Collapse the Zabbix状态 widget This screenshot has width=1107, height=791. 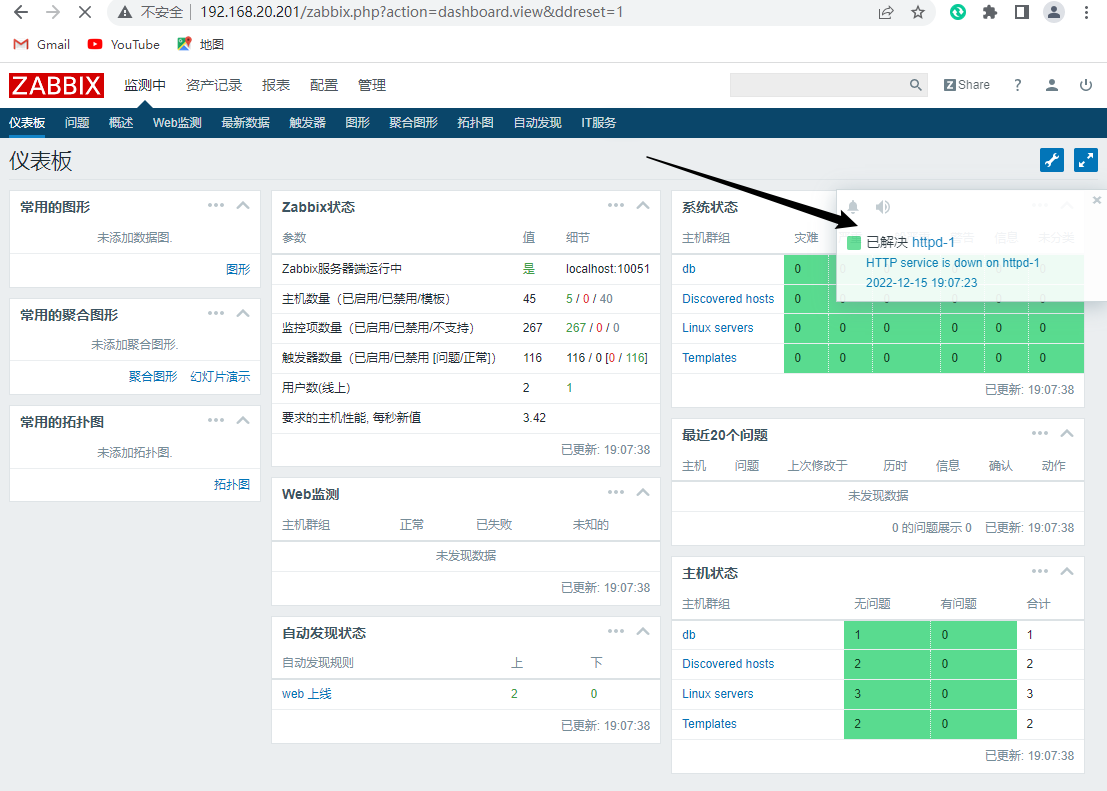[643, 206]
